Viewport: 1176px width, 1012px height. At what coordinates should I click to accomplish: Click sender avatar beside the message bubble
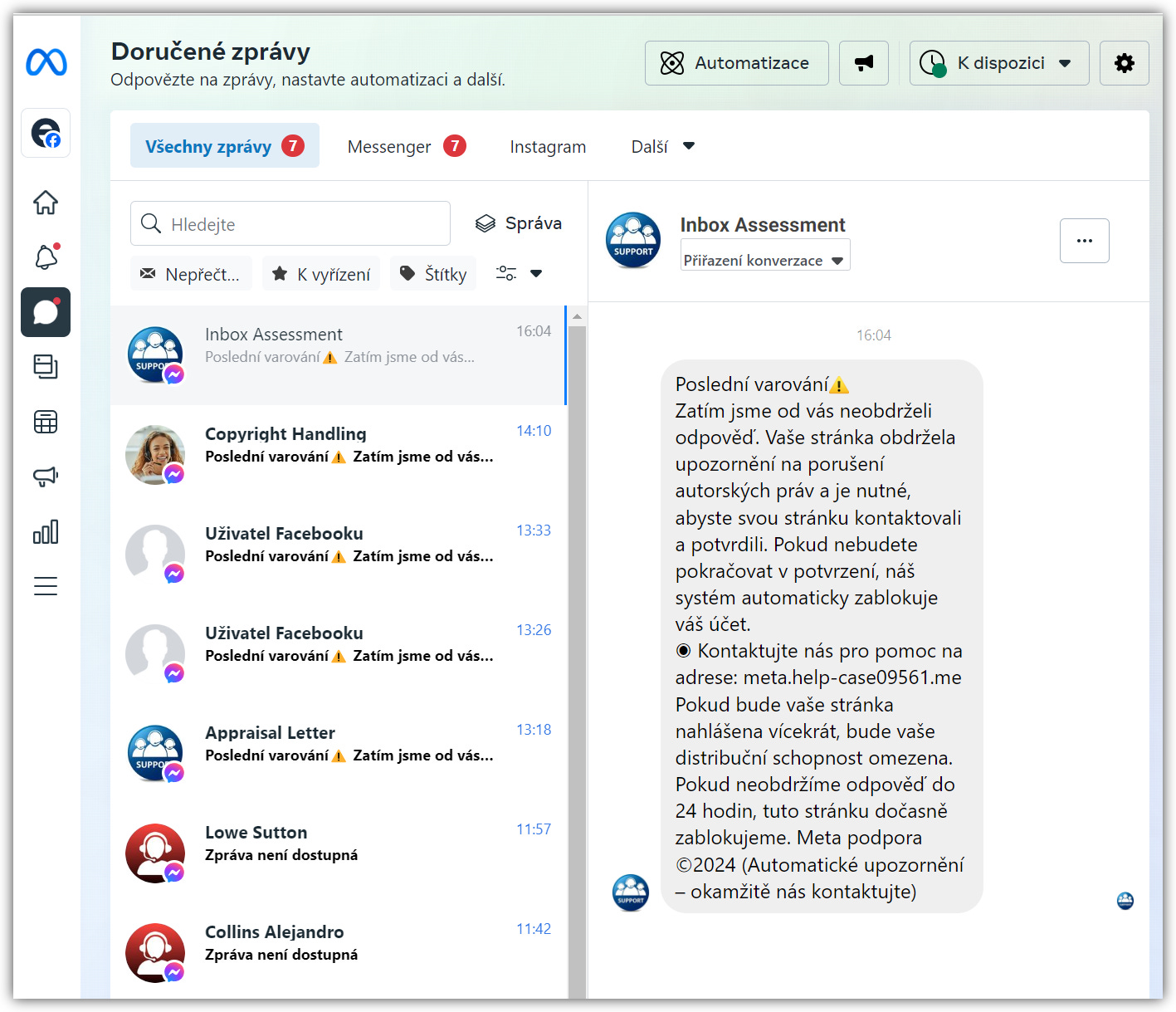click(x=631, y=893)
